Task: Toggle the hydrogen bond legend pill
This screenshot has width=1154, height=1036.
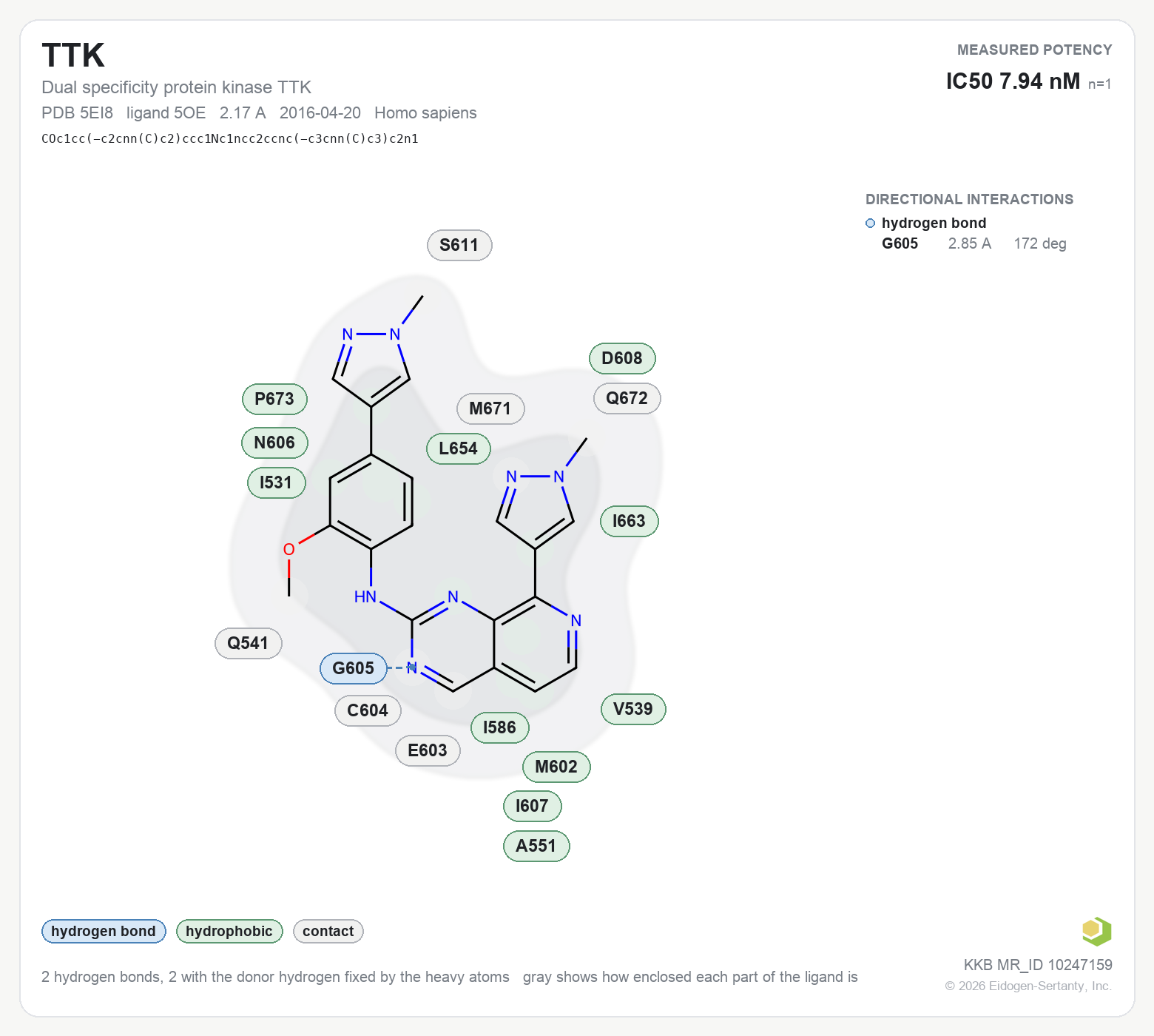Action: (104, 931)
